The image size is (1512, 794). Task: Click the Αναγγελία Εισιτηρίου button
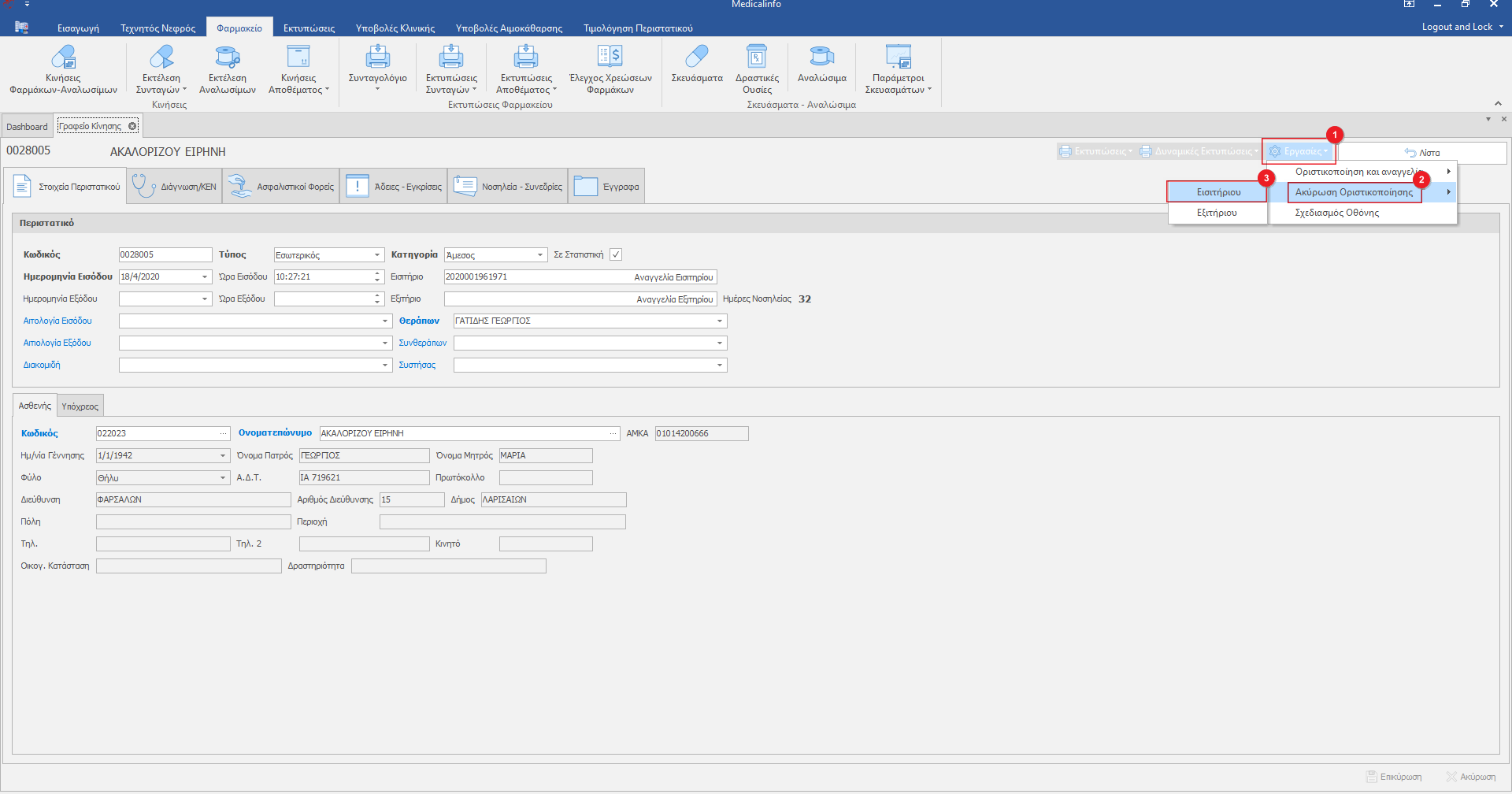click(x=673, y=277)
